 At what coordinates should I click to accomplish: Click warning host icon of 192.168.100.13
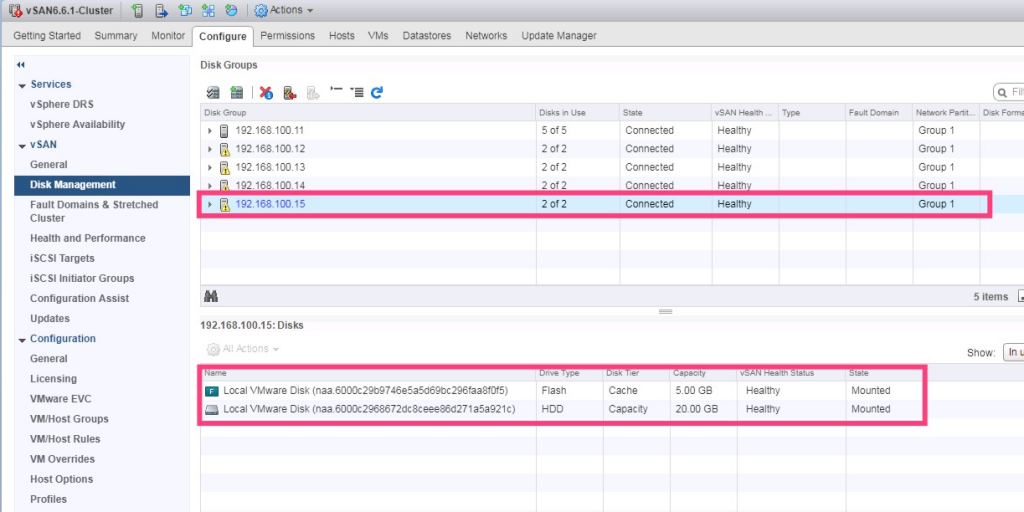tap(224, 167)
